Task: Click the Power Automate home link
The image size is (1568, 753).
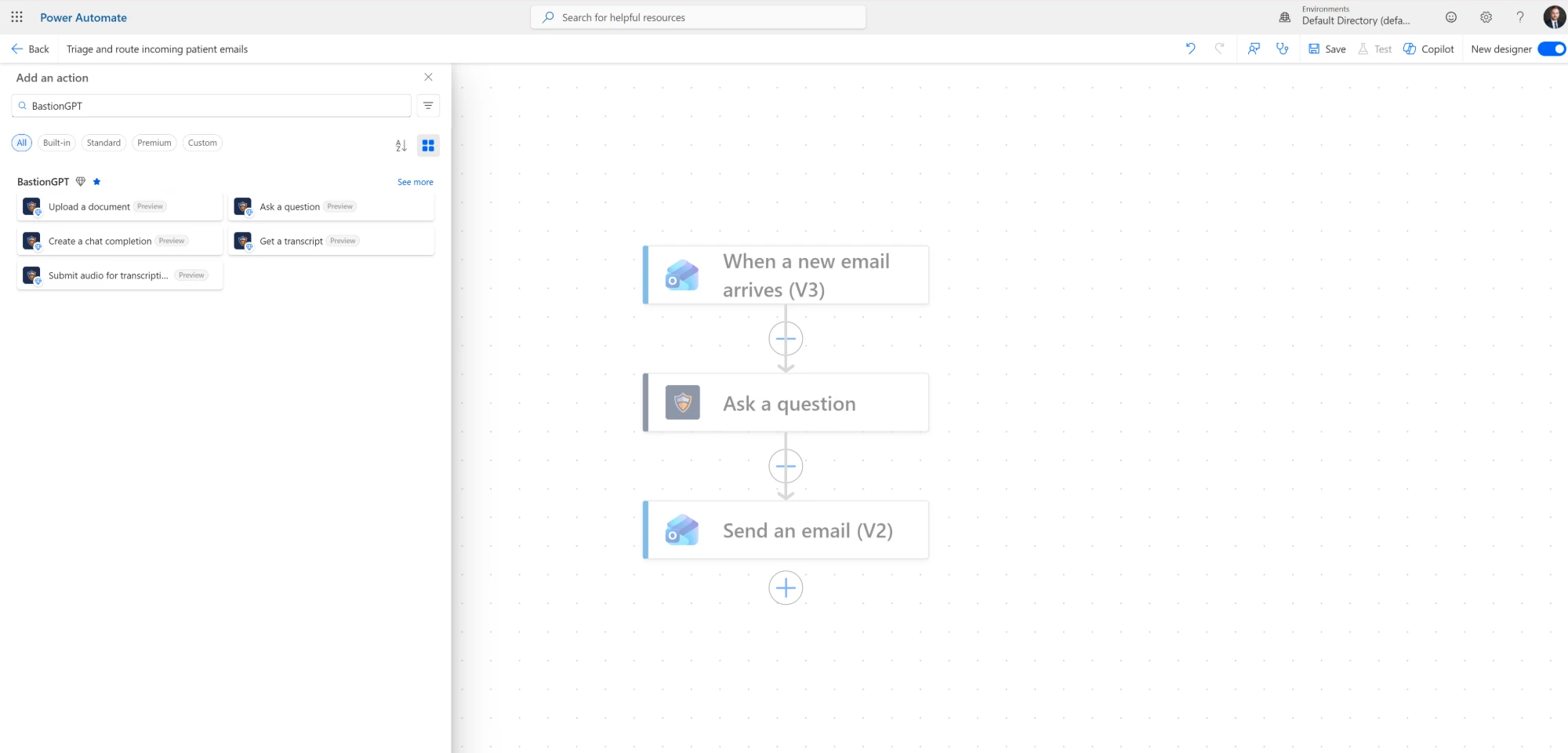Action: tap(83, 17)
